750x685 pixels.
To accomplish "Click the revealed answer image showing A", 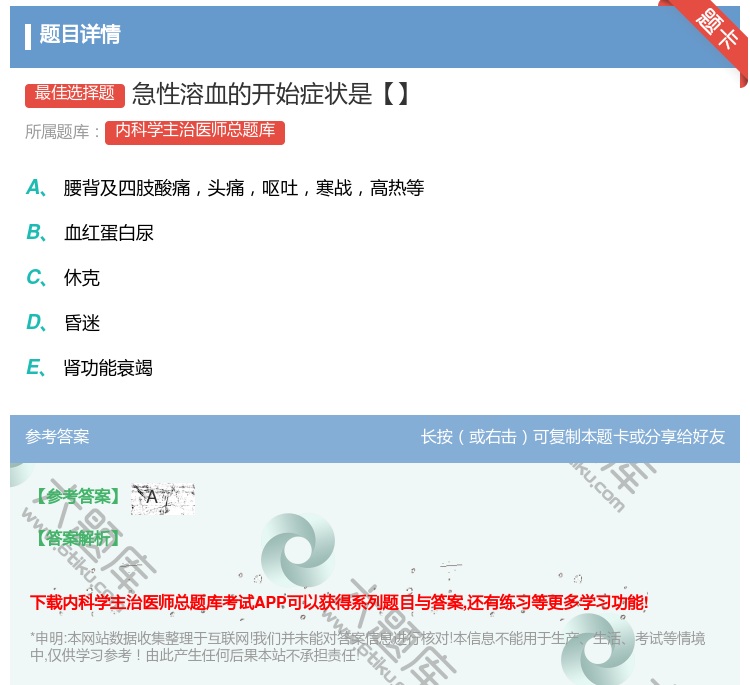I will [163, 499].
